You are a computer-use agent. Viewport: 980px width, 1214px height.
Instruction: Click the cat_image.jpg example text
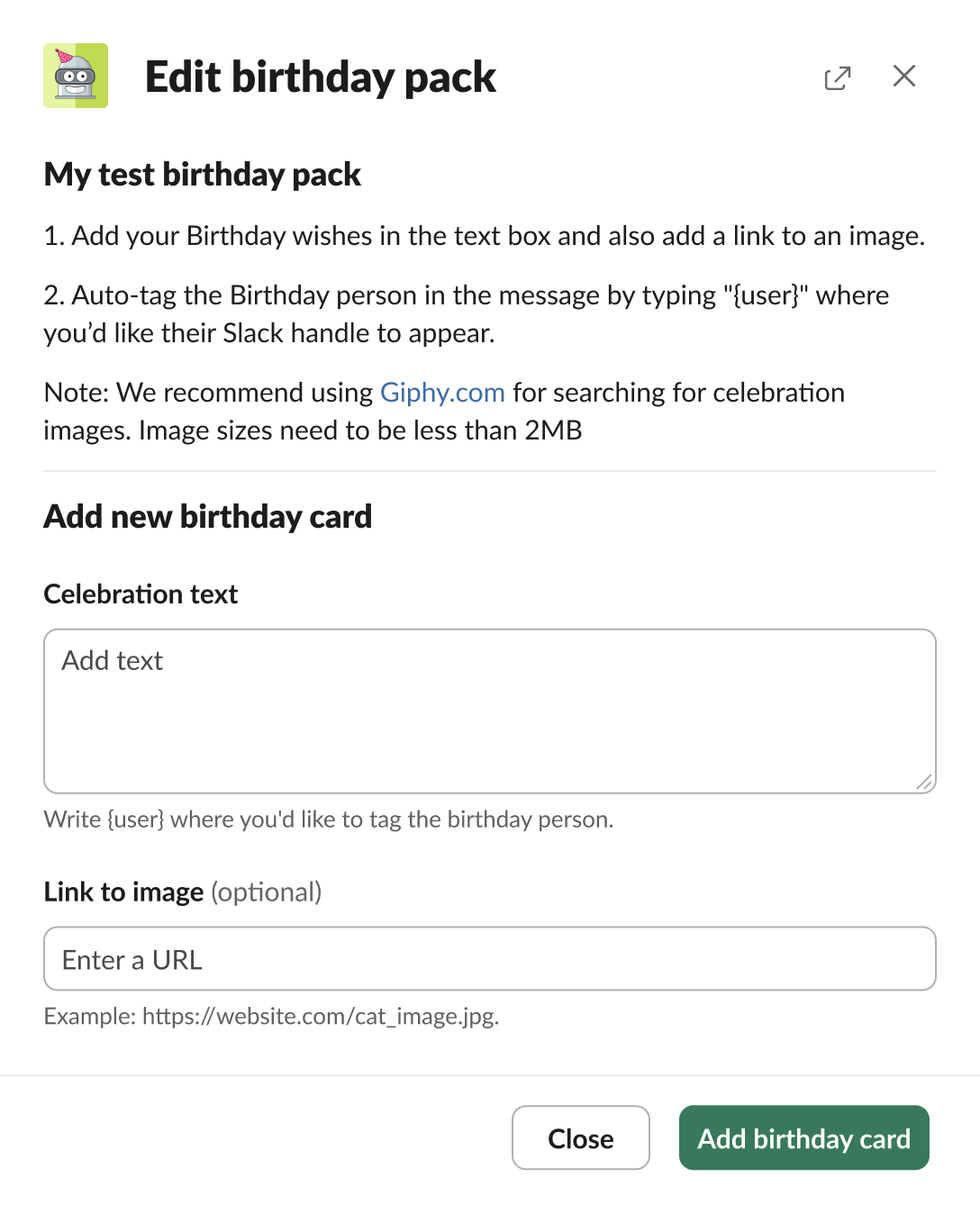271,1017
